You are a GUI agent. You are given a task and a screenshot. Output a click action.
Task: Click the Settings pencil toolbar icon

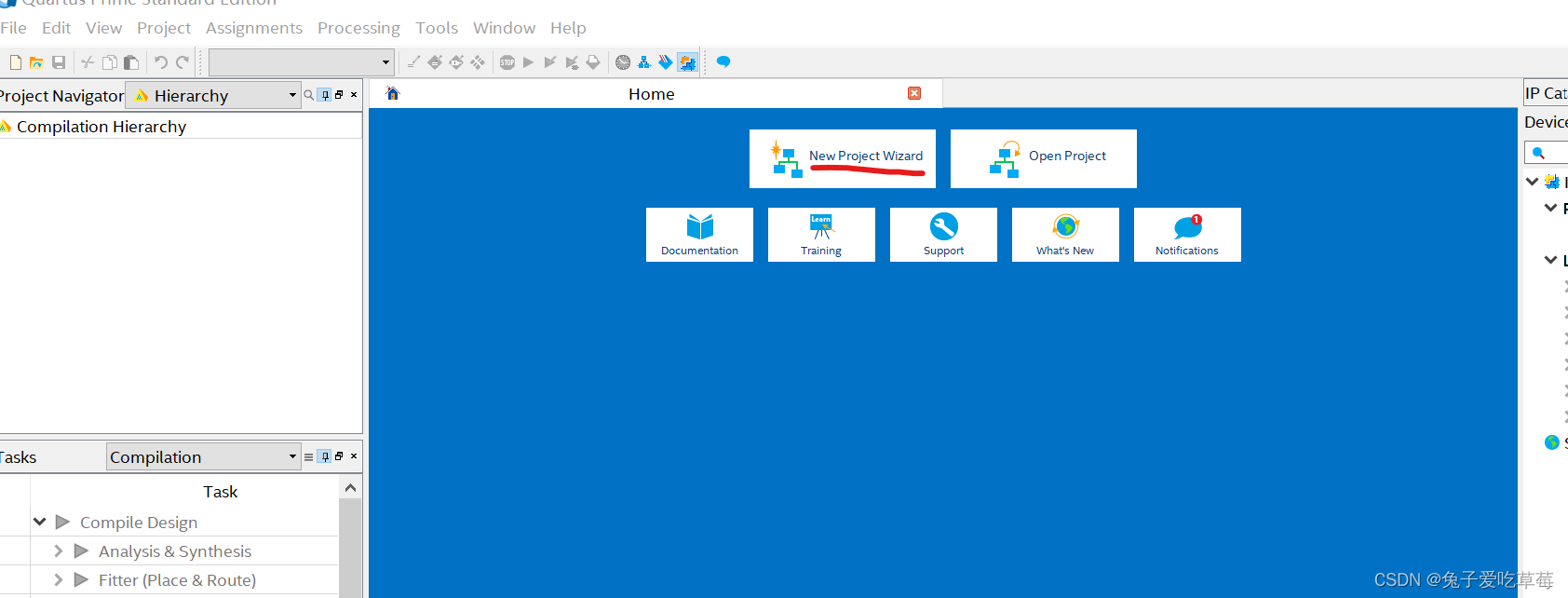pos(413,62)
